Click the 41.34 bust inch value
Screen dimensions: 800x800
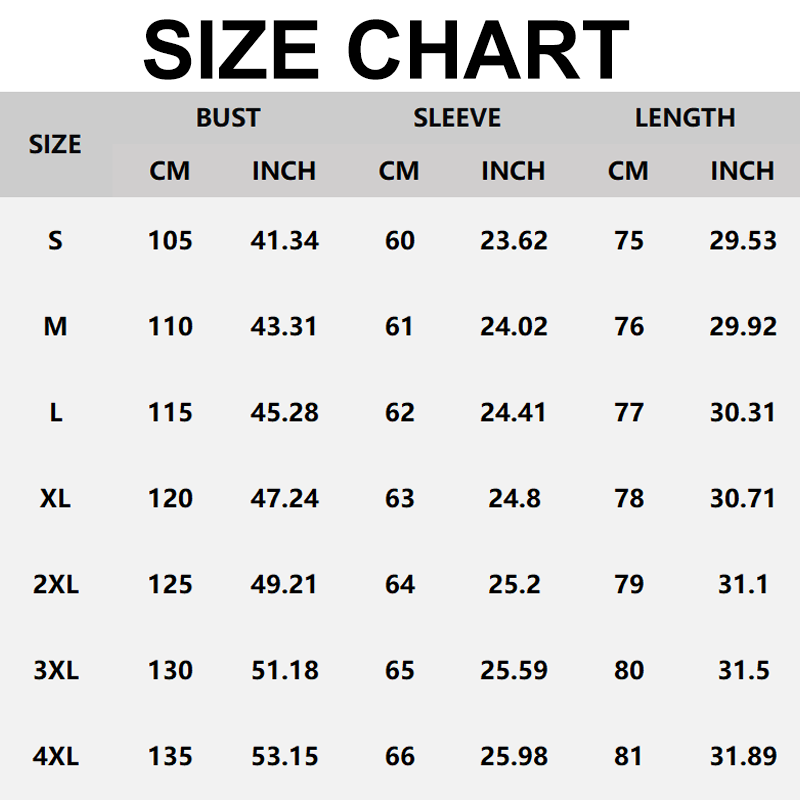[284, 241]
